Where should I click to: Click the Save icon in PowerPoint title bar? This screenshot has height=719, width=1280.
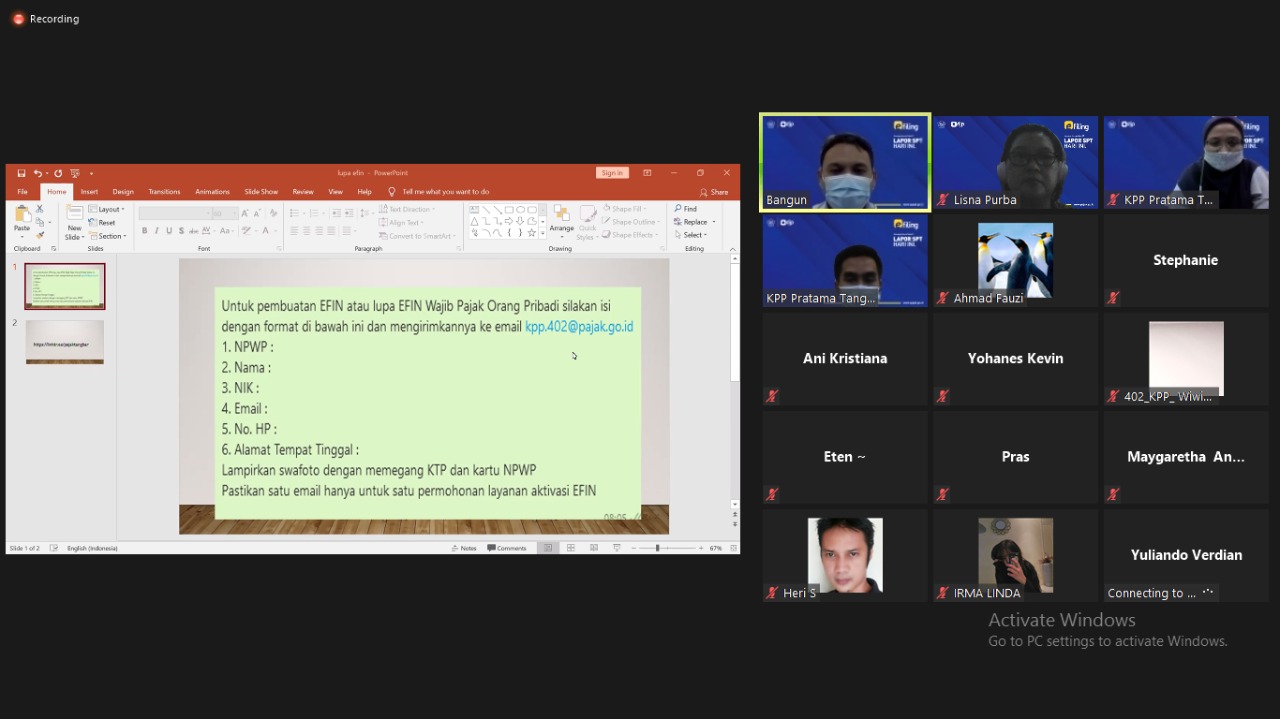(x=21, y=173)
